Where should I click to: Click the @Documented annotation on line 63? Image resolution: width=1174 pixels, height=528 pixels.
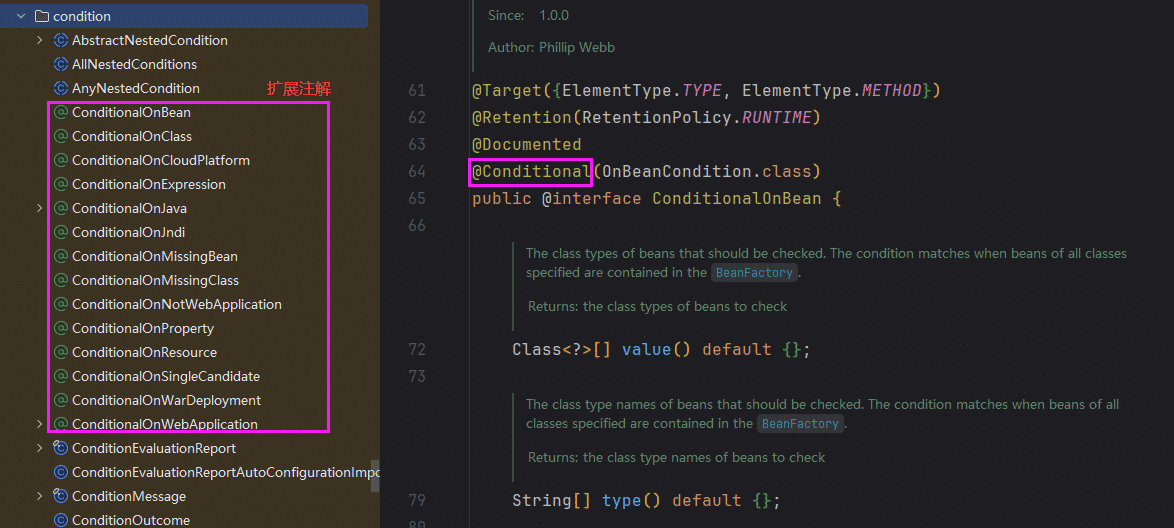pyautogui.click(x=526, y=145)
